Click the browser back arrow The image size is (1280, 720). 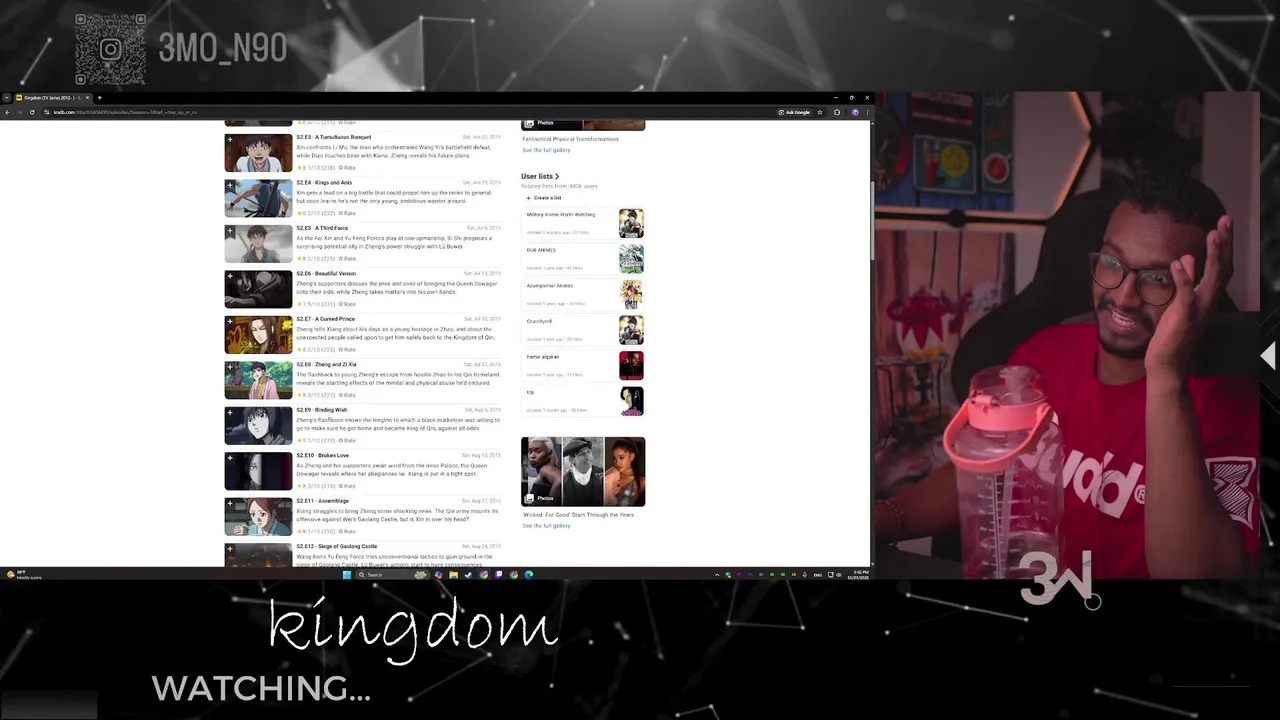pos(7,112)
